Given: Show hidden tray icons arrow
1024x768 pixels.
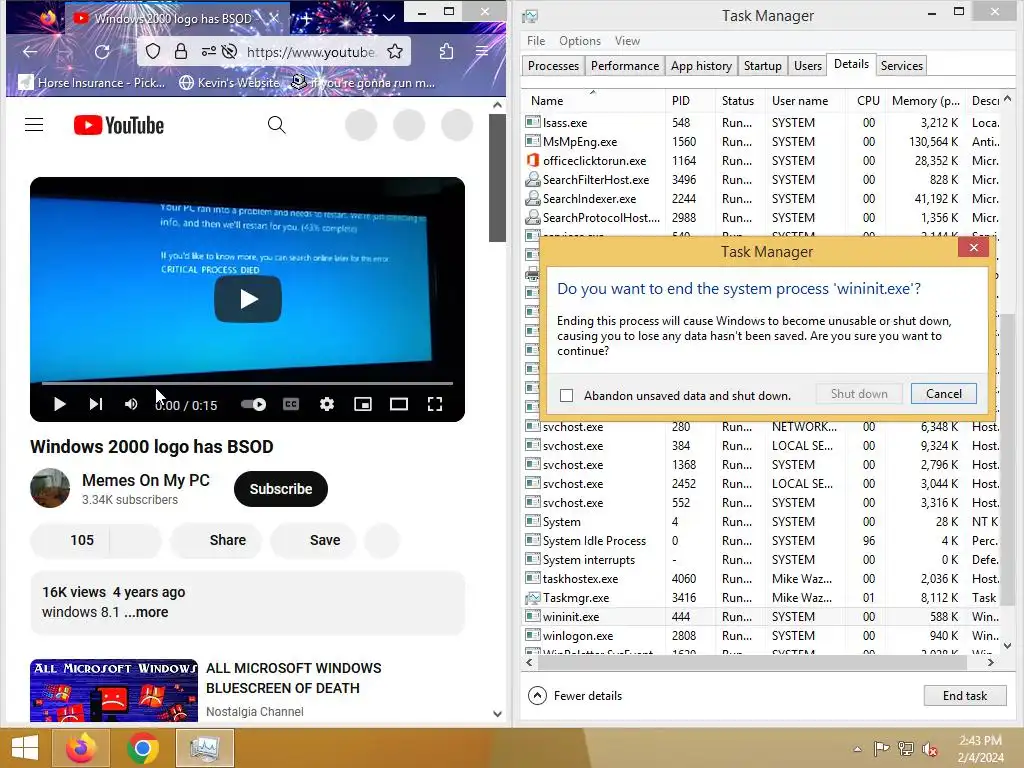Looking at the screenshot, I should pyautogui.click(x=857, y=748).
